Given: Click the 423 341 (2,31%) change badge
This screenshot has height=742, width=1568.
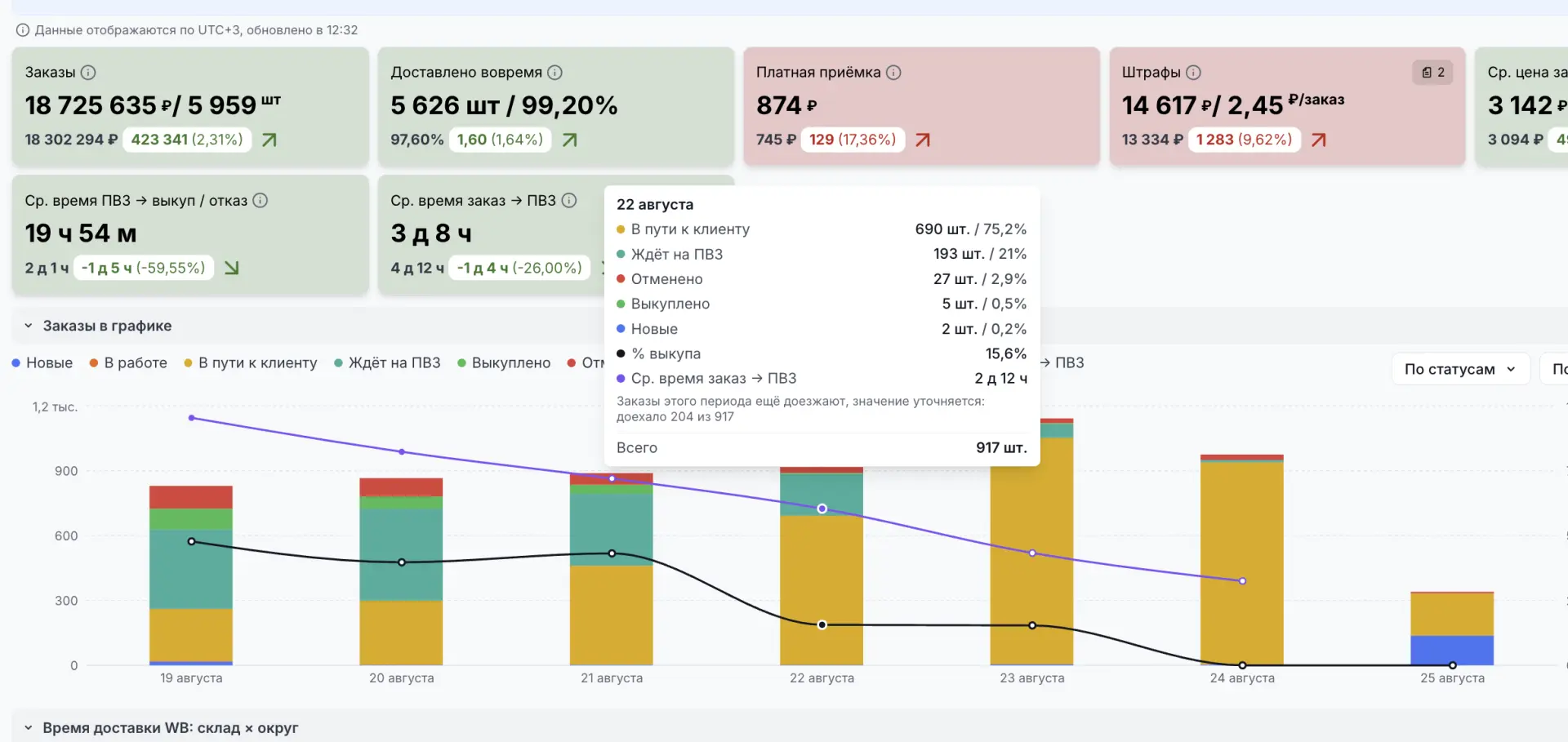Looking at the screenshot, I should click(187, 140).
